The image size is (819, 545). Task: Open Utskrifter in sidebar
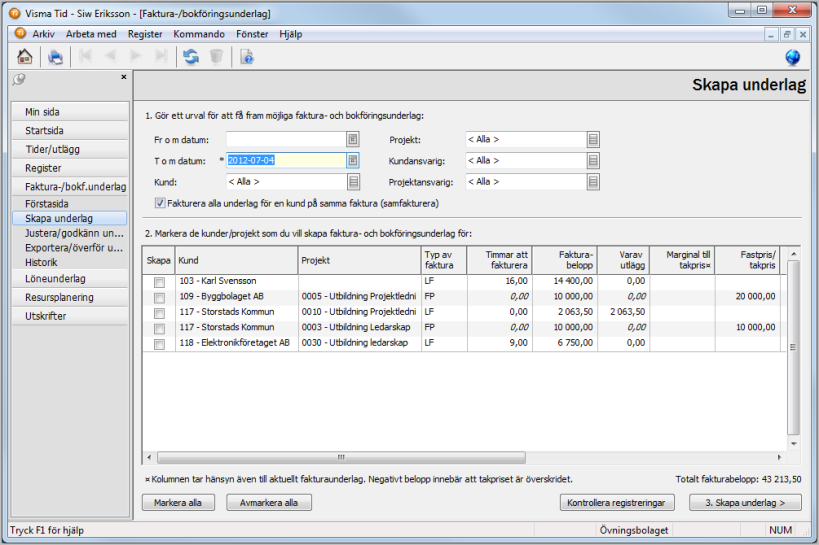[70, 316]
